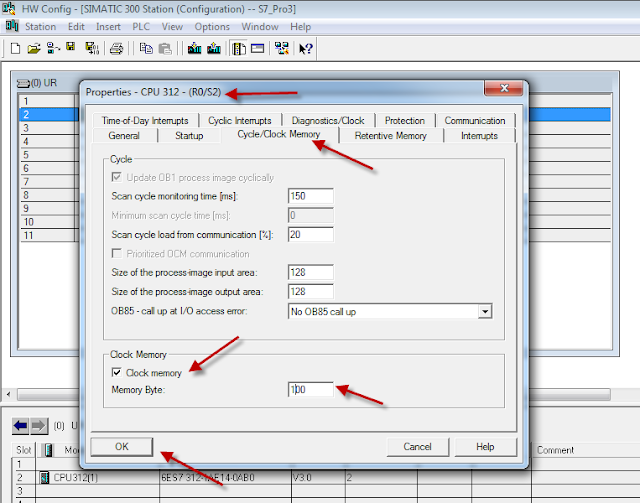Toggle the hardware Catalog icon
The image size is (640, 503).
pyautogui.click(x=238, y=49)
